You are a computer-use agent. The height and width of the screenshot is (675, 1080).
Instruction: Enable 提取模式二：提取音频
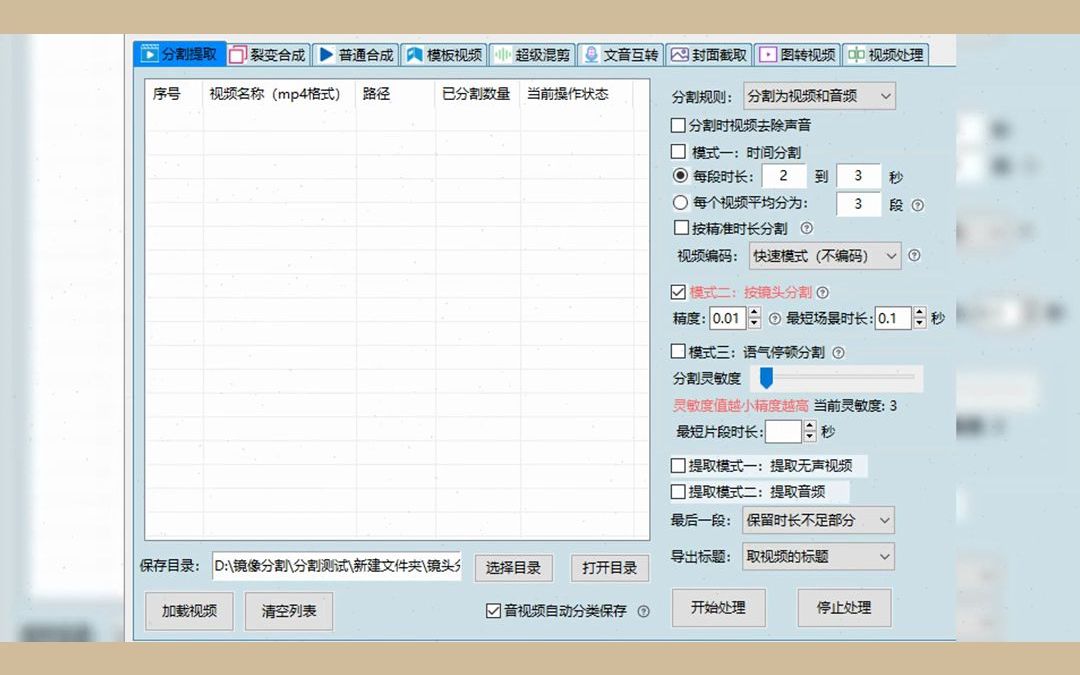click(677, 490)
